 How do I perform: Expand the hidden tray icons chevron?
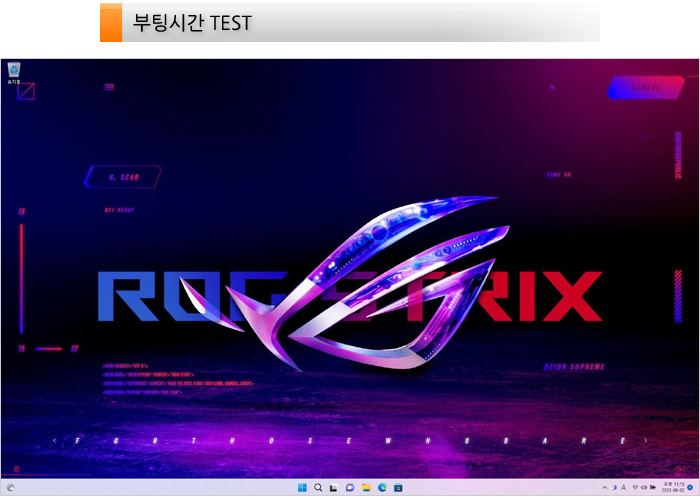coord(603,487)
